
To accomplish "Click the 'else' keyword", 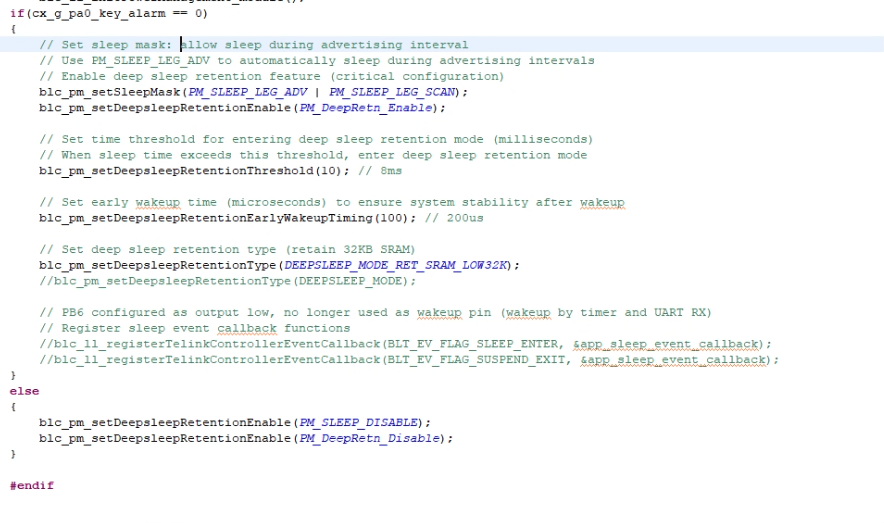I will coord(24,391).
